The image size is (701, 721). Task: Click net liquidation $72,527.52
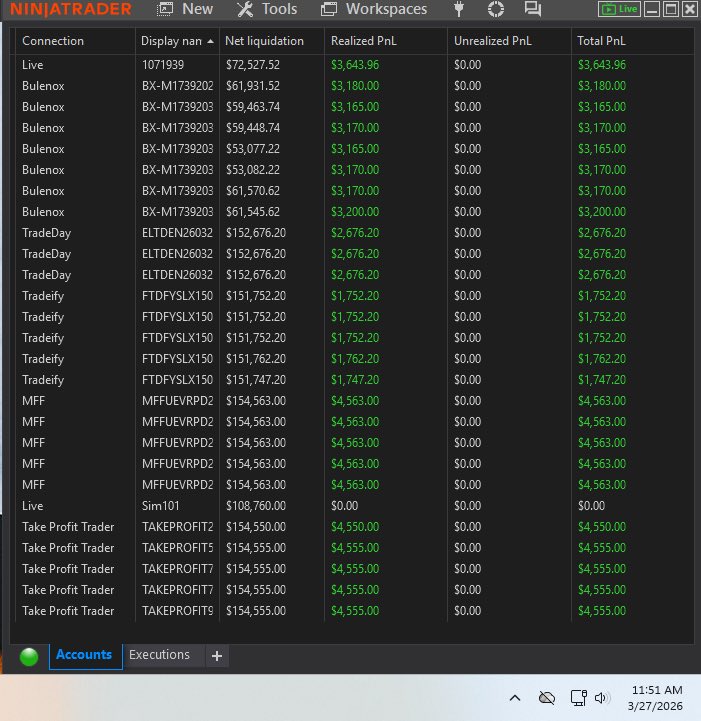tap(252, 65)
